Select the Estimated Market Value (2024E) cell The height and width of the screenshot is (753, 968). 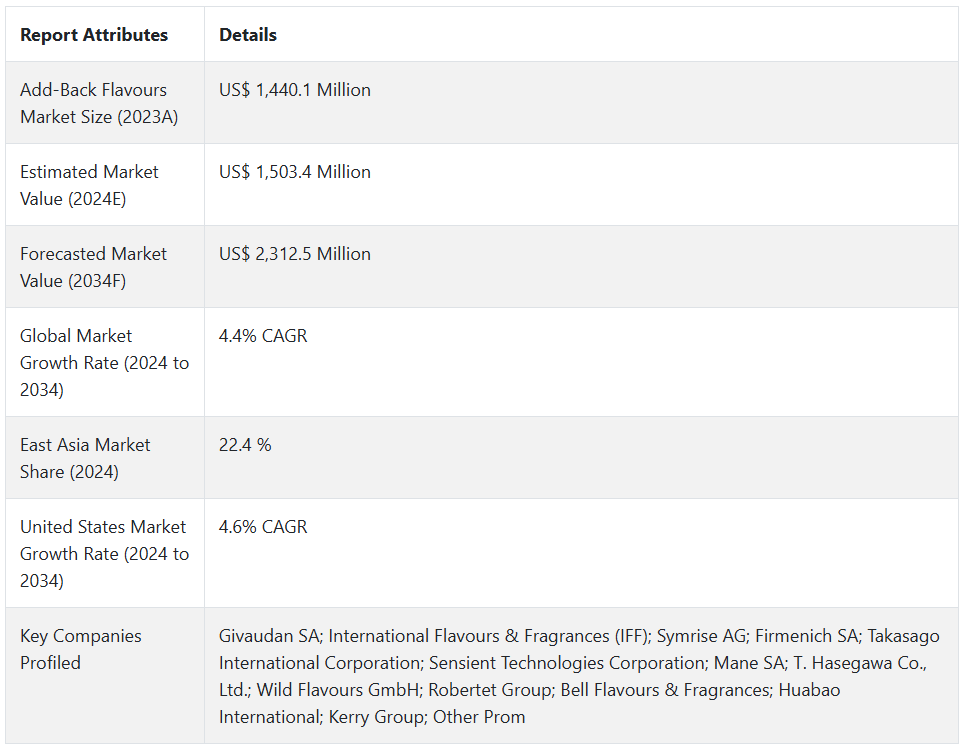click(89, 185)
